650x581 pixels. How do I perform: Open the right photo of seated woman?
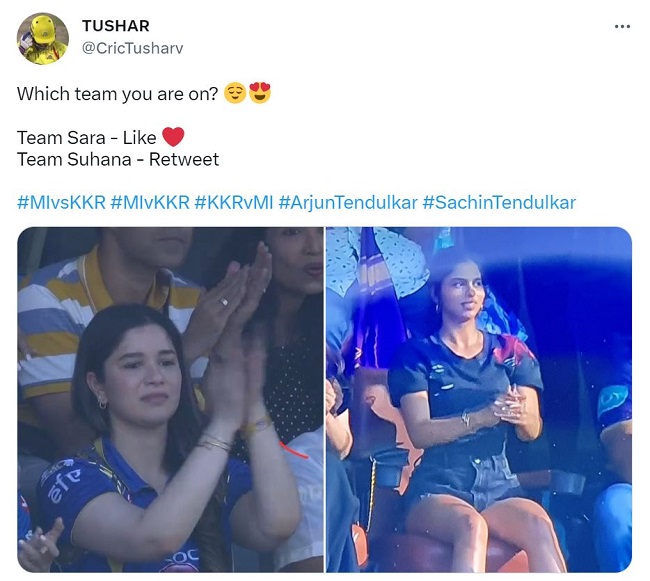[x=479, y=399]
